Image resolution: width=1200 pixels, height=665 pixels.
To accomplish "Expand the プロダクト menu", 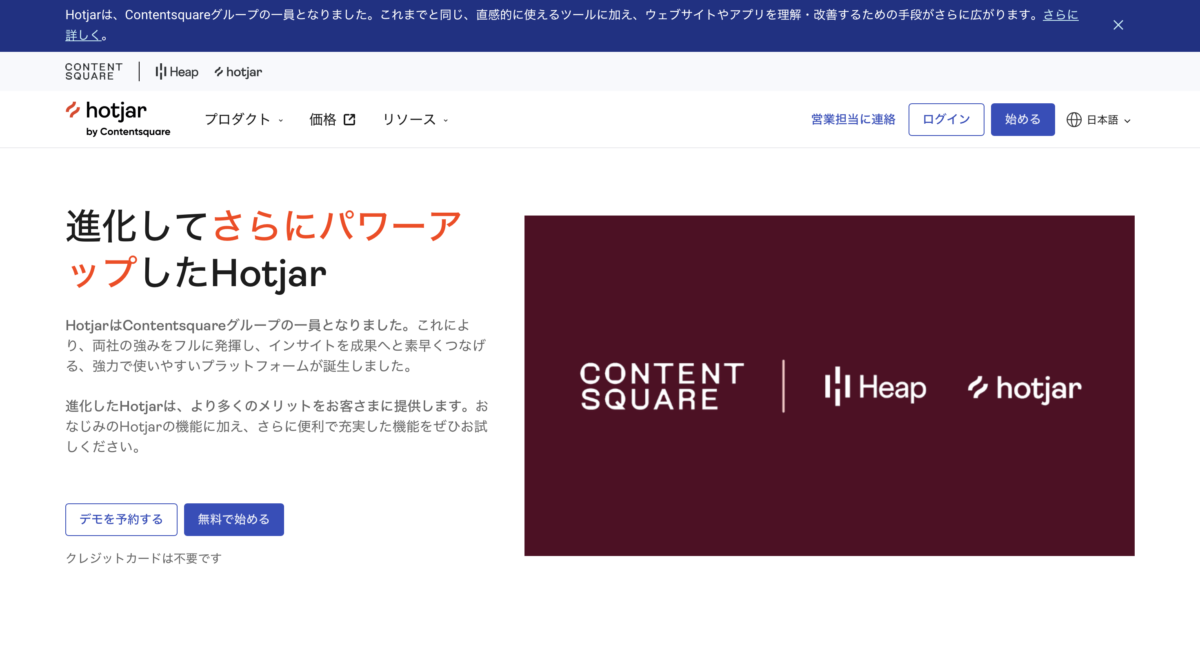I will pos(244,120).
